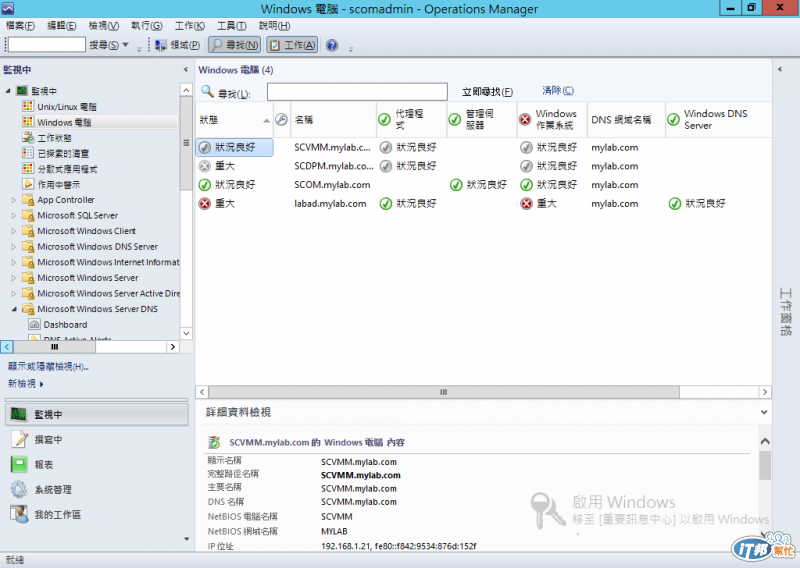The image size is (800, 568).
Task: Click maintenance mode wrench column header
Action: coord(282,120)
